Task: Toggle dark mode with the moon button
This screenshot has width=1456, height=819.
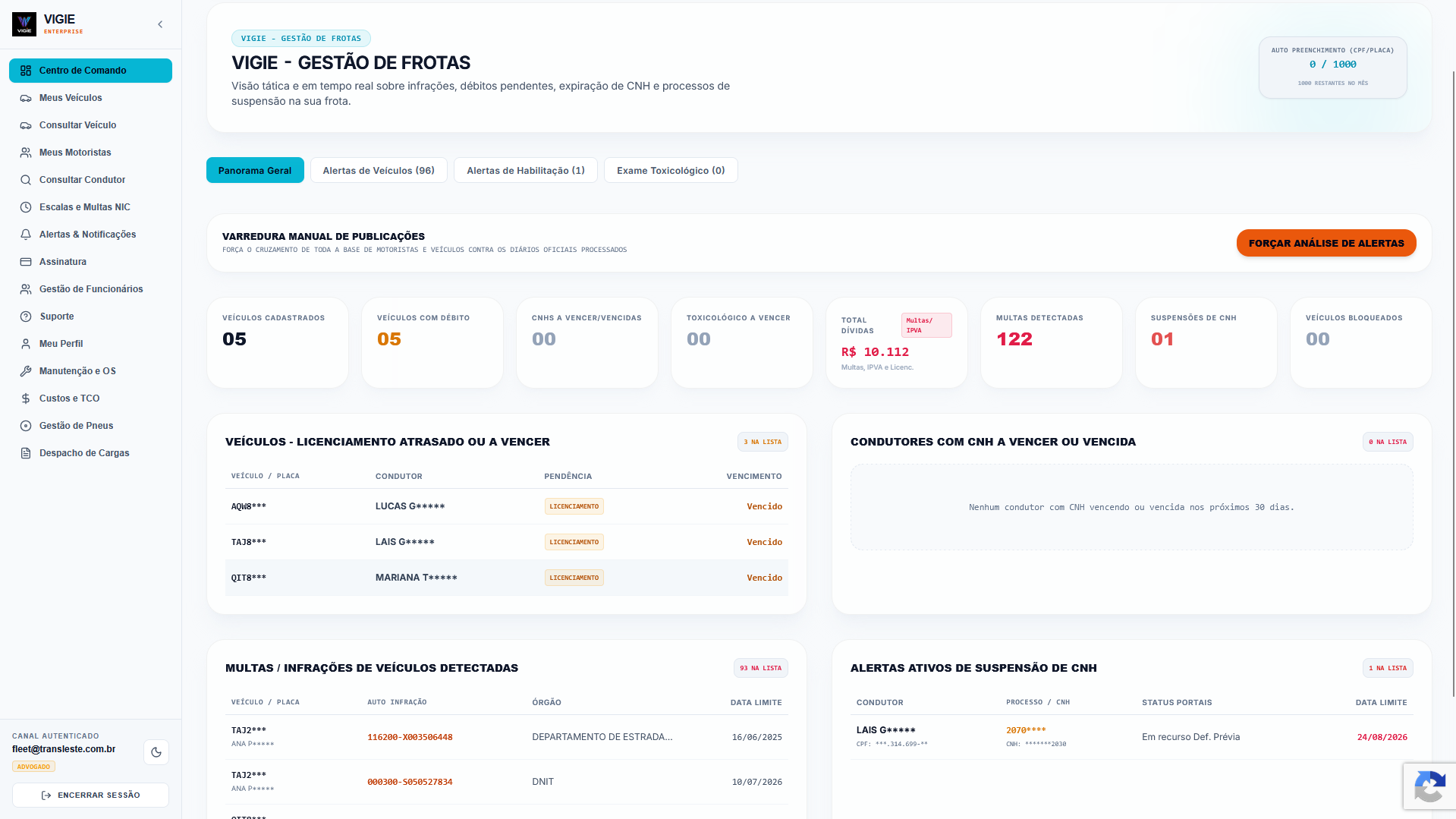Action: [x=156, y=752]
